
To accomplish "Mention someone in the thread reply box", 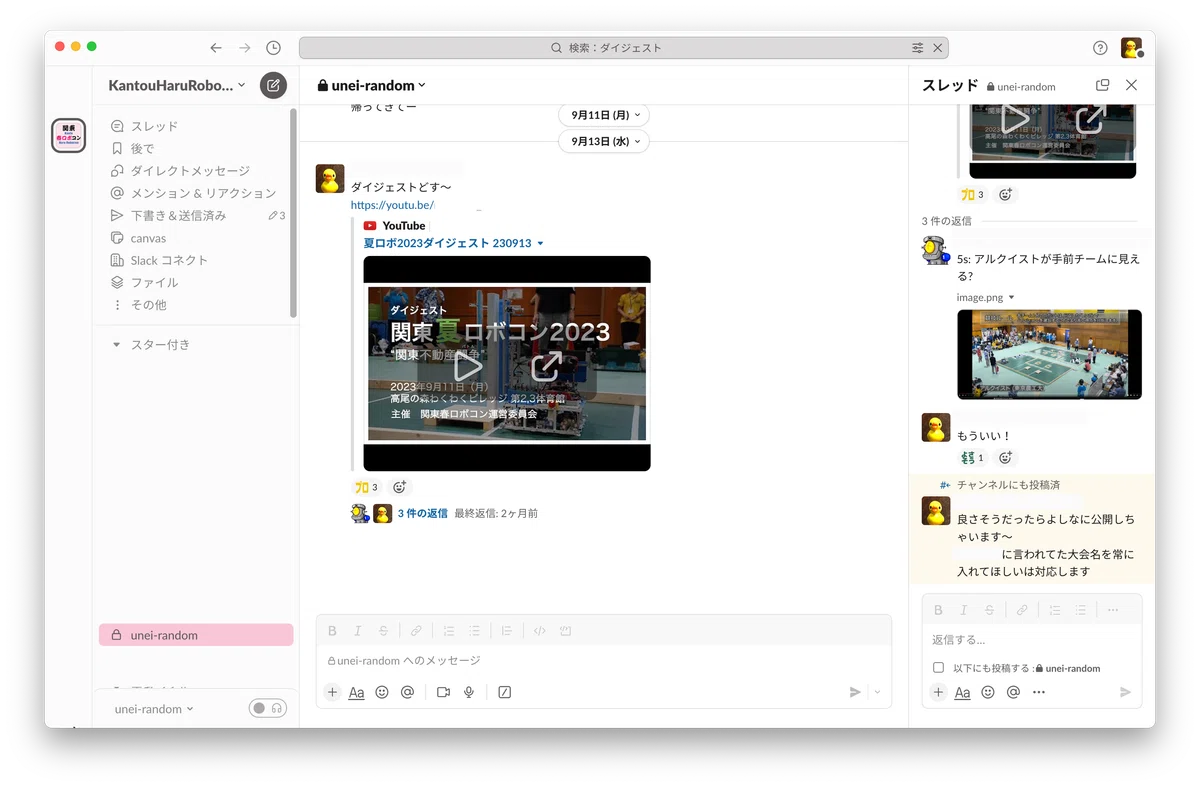I will [x=1013, y=692].
